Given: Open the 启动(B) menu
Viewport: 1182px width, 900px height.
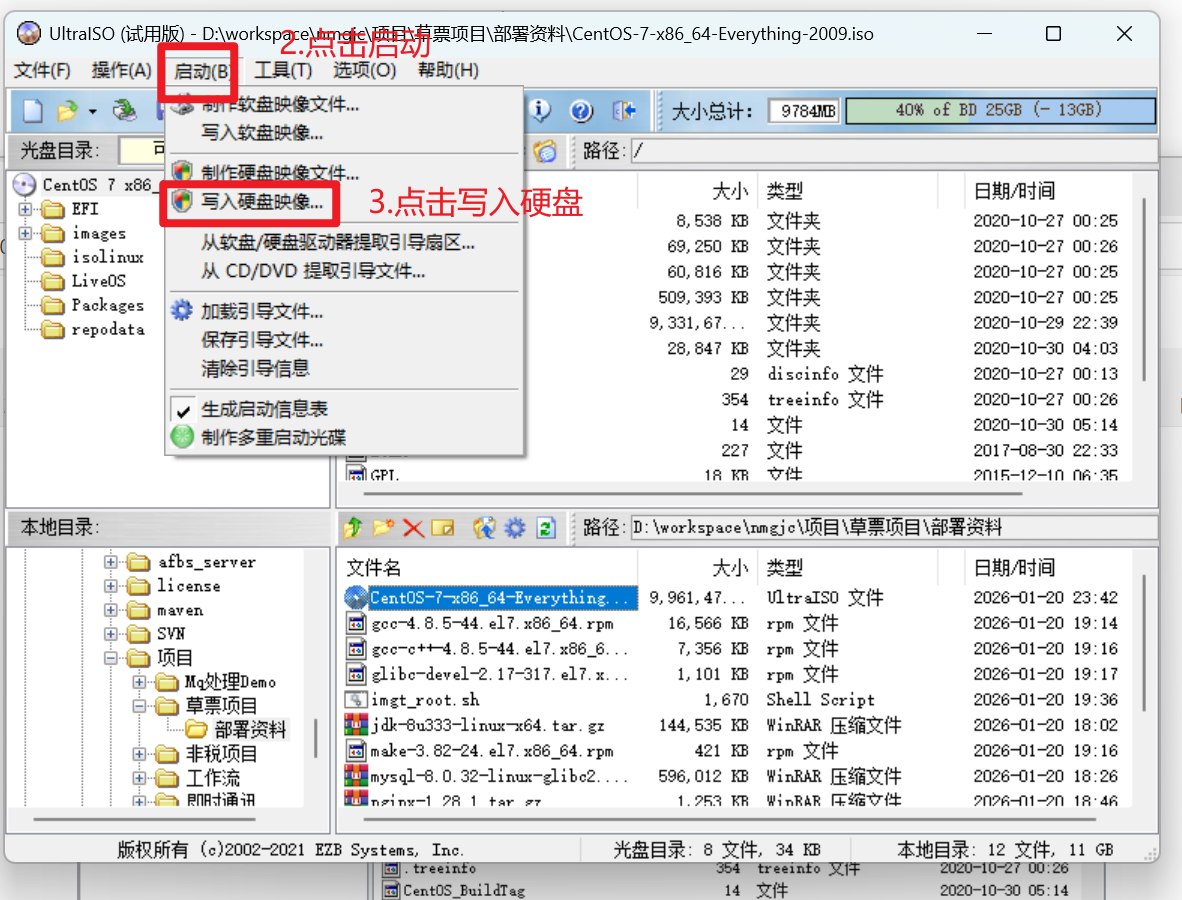Looking at the screenshot, I should (x=201, y=71).
